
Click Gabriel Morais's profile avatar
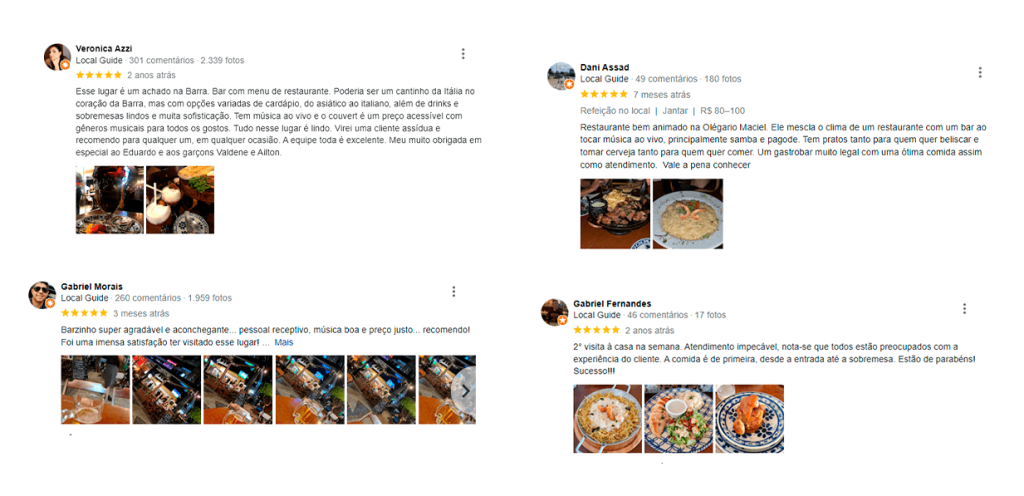click(42, 295)
